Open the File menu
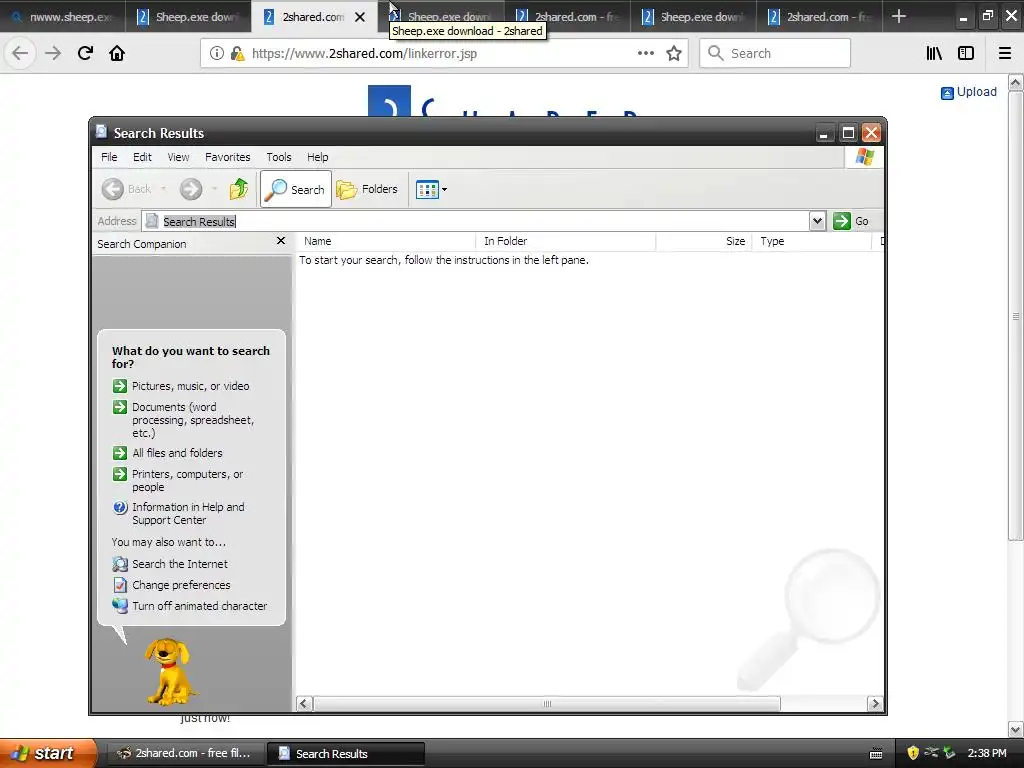 [109, 157]
